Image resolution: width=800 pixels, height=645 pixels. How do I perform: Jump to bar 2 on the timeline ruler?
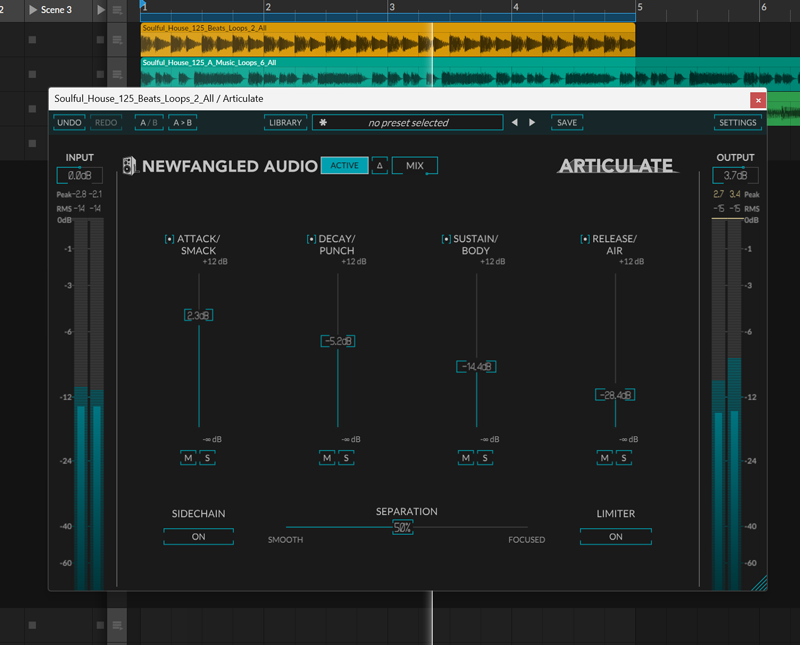point(268,7)
